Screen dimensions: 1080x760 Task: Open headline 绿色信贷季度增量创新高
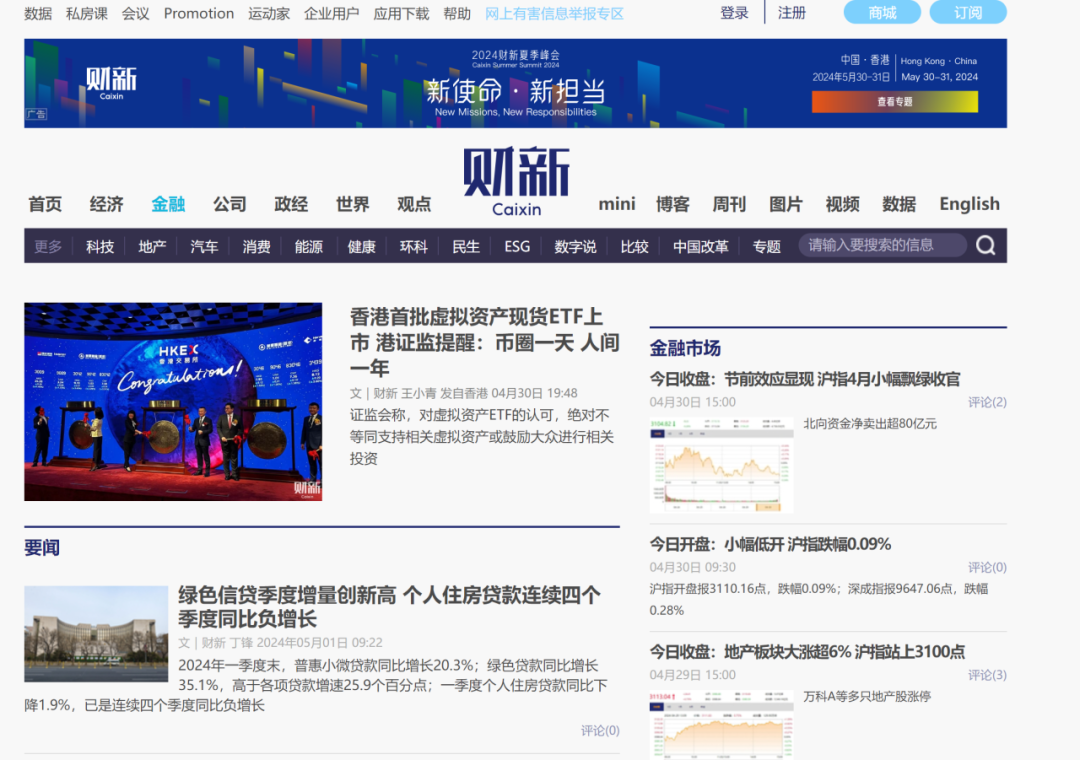click(x=389, y=606)
